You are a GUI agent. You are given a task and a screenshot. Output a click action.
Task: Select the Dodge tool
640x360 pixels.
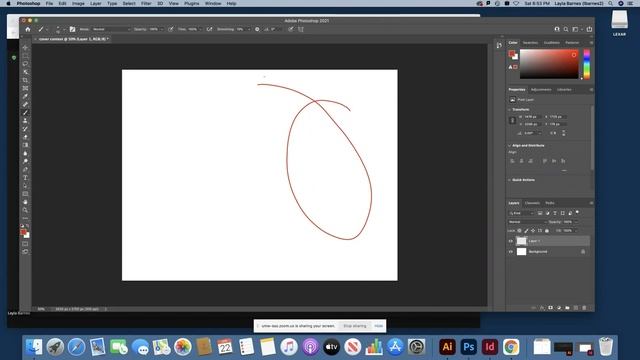(25, 162)
